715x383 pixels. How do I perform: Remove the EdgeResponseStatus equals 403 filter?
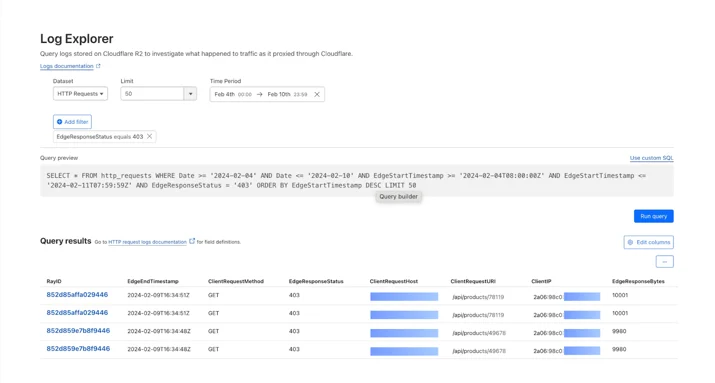click(149, 136)
